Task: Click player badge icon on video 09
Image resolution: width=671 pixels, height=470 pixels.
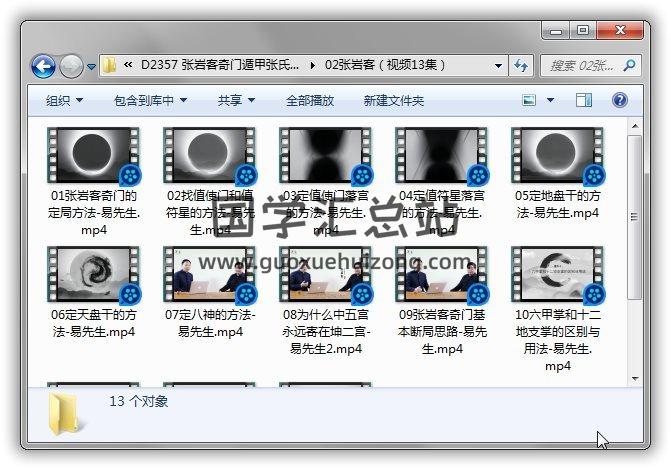Action: pyautogui.click(x=478, y=294)
